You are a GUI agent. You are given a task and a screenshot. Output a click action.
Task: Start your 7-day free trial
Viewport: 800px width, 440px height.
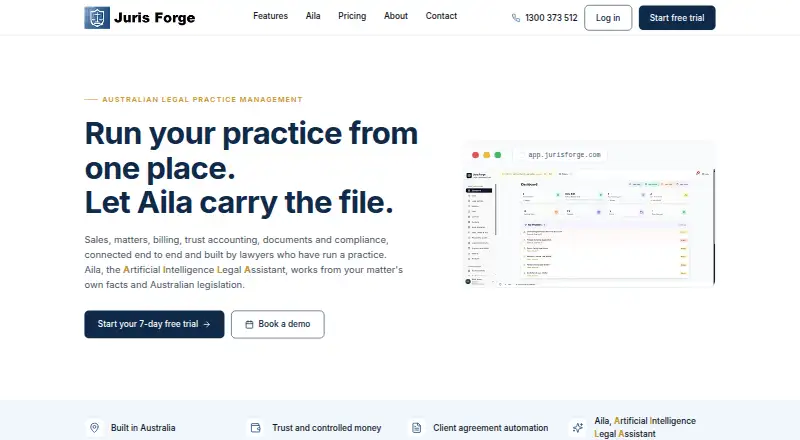(x=154, y=324)
